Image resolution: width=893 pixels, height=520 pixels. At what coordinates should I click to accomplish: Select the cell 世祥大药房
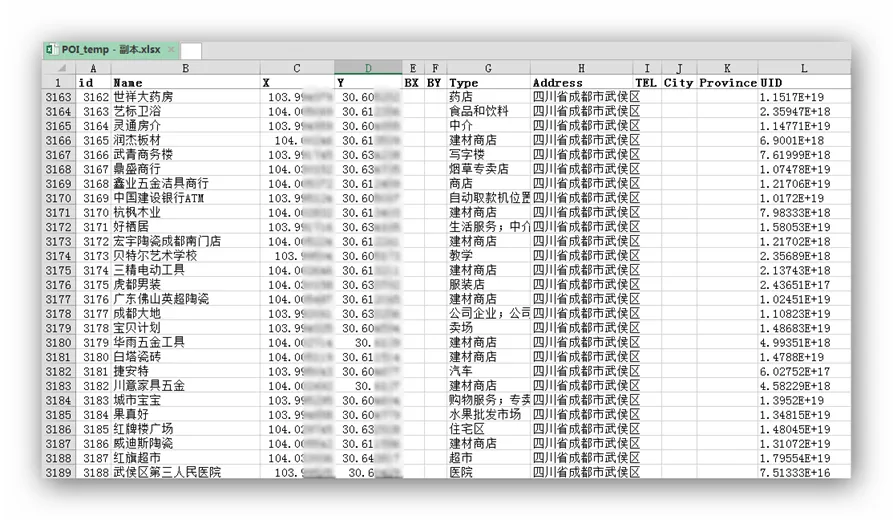point(186,97)
